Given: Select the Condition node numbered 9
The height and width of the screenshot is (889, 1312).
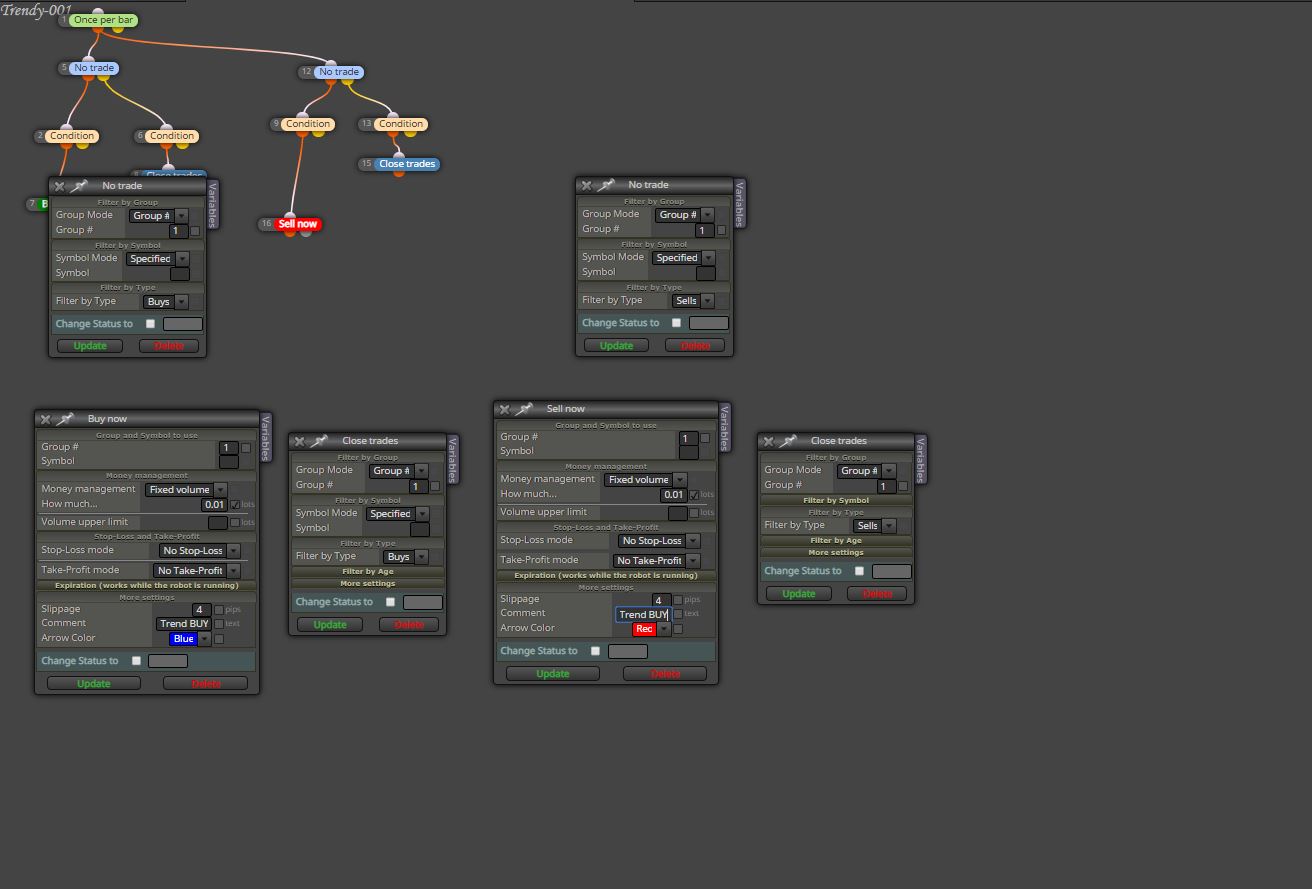Looking at the screenshot, I should (x=307, y=124).
